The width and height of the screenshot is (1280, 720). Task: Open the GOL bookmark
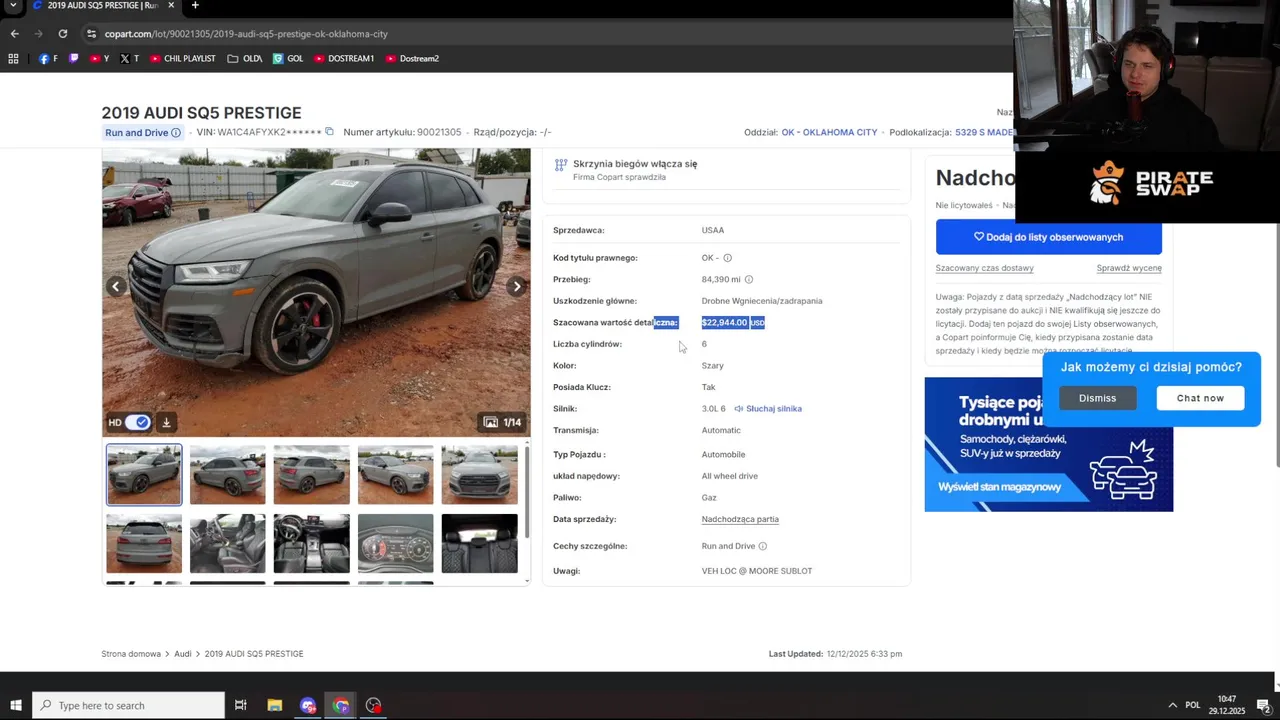tap(288, 59)
